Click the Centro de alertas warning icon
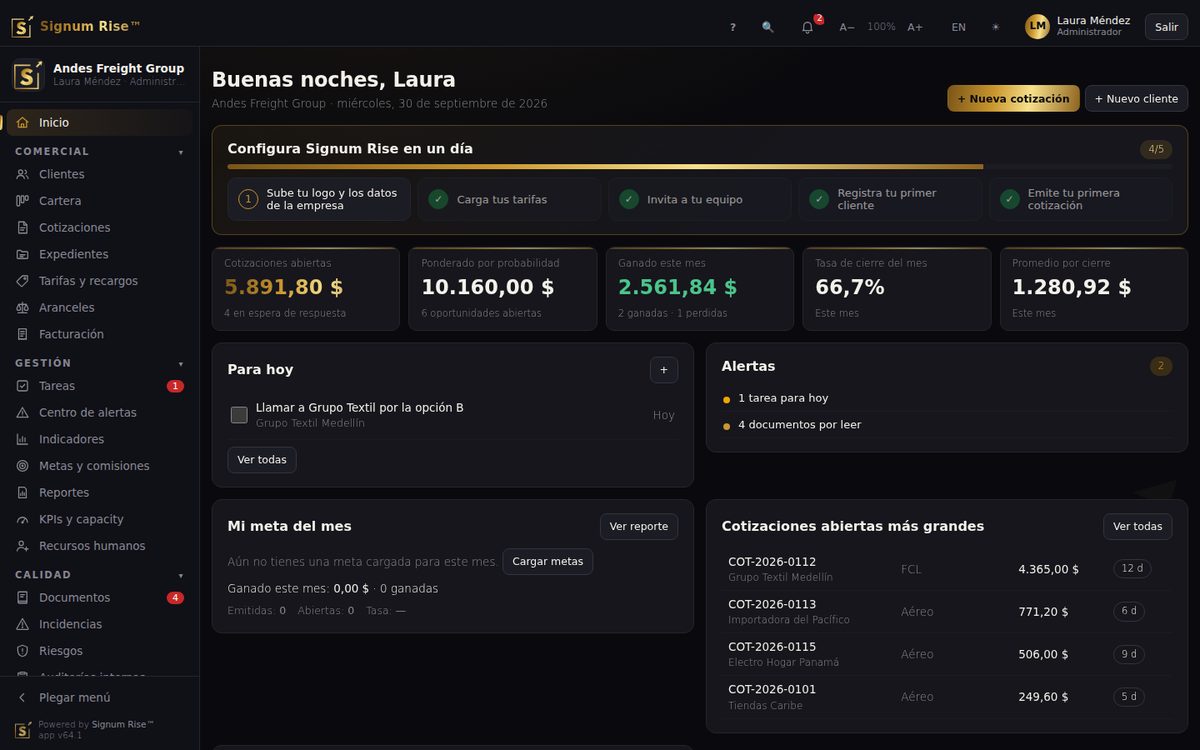Screen dimensions: 1200x750 (x=22, y=413)
